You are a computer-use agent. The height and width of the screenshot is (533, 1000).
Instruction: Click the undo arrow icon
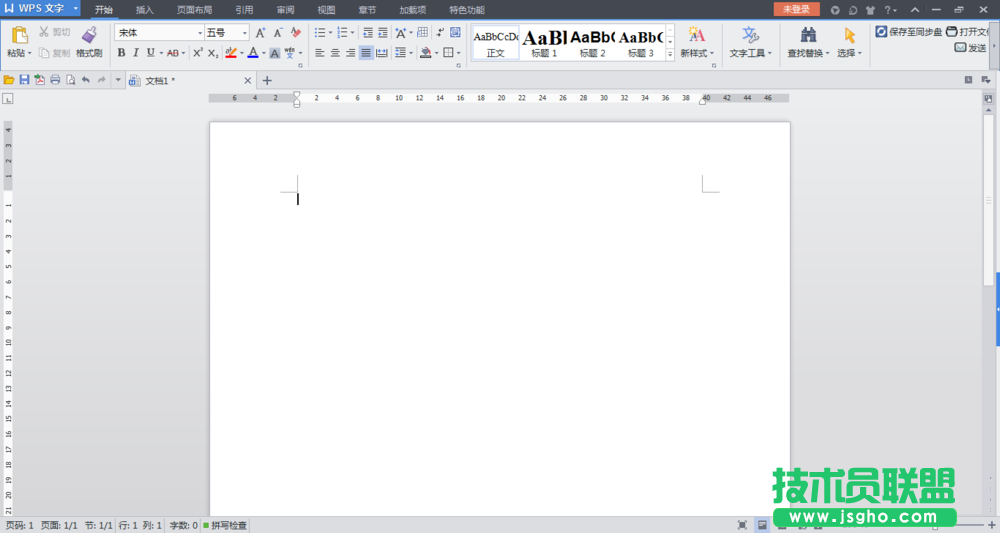tap(85, 80)
